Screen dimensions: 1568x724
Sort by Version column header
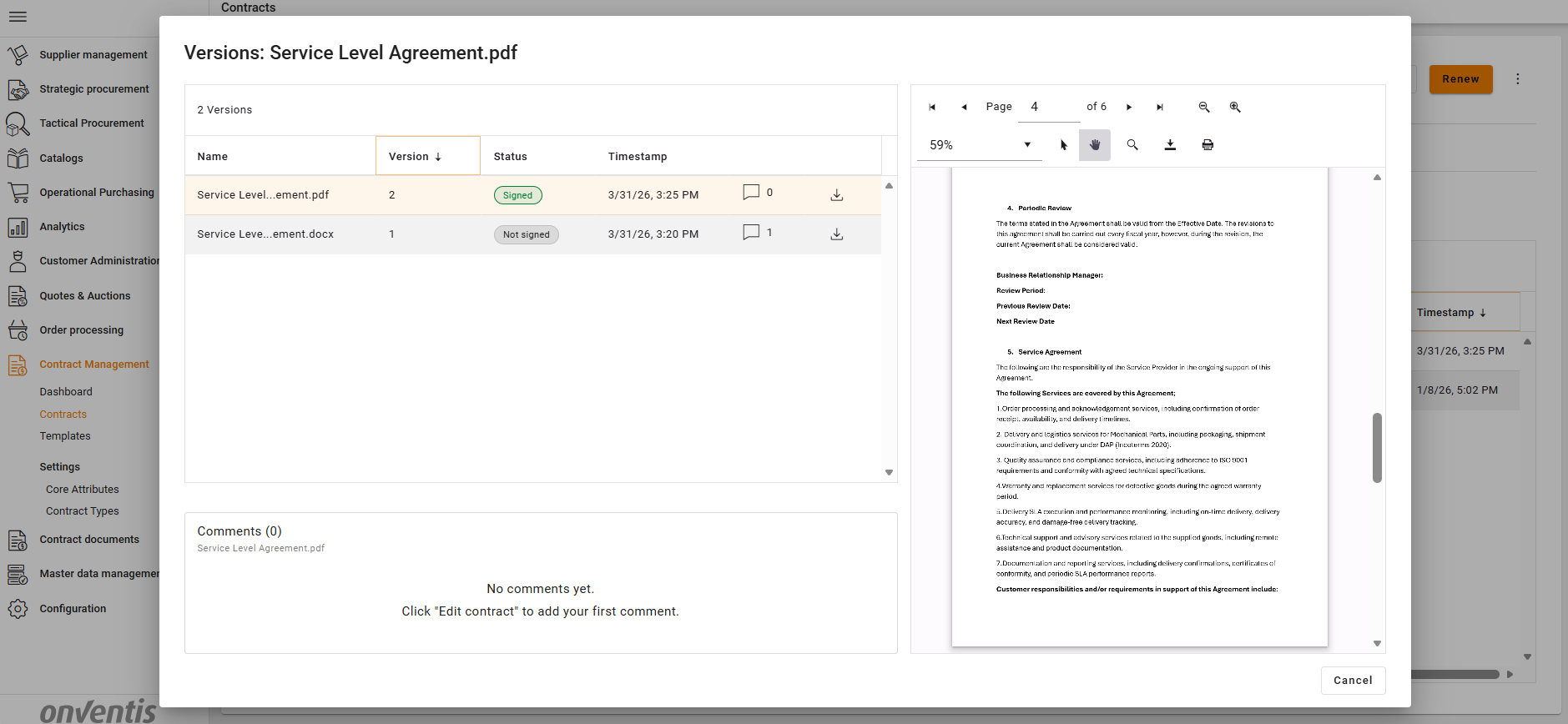pyautogui.click(x=416, y=157)
